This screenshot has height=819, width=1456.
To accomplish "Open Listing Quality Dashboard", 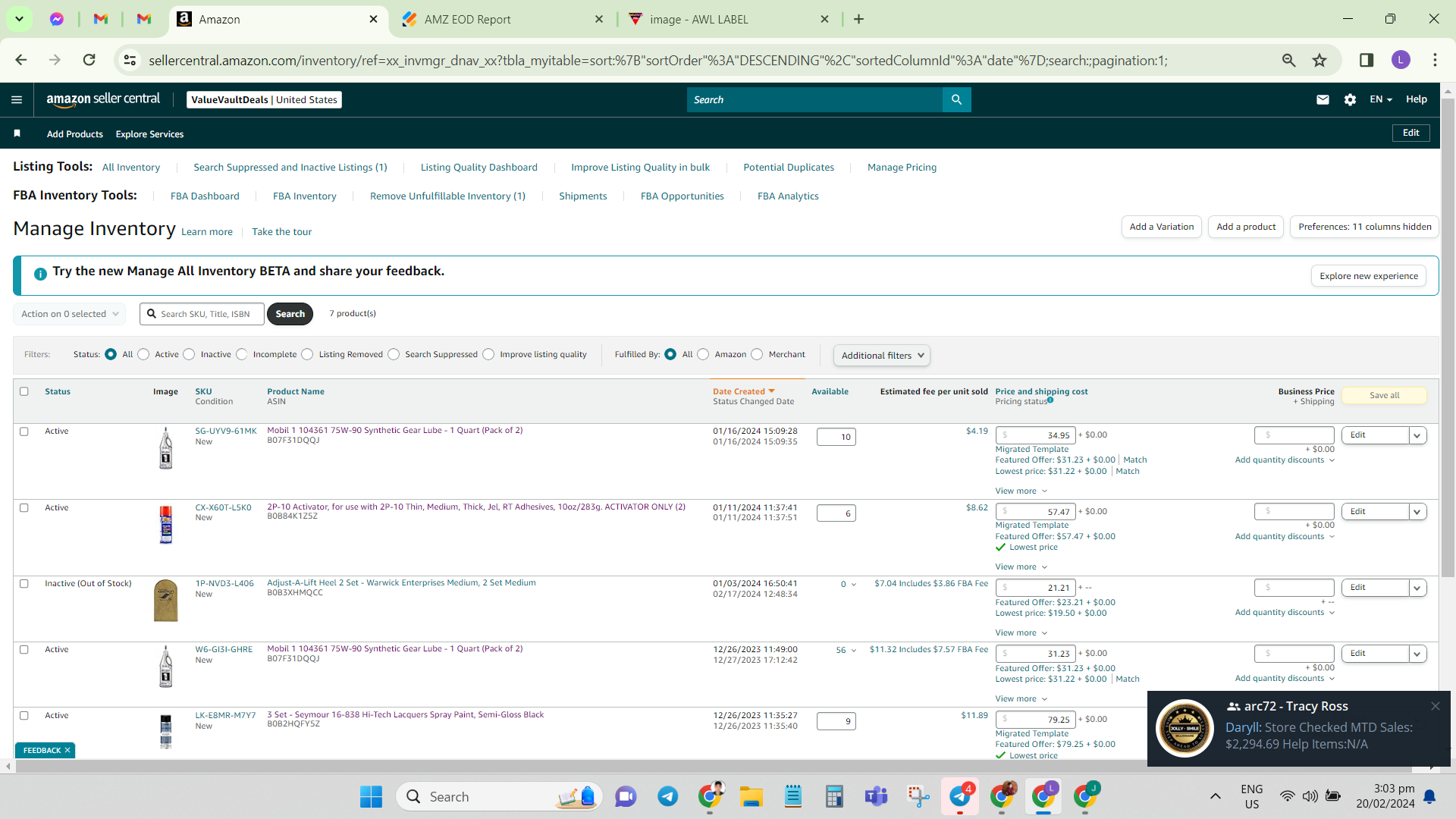I will 479,168.
